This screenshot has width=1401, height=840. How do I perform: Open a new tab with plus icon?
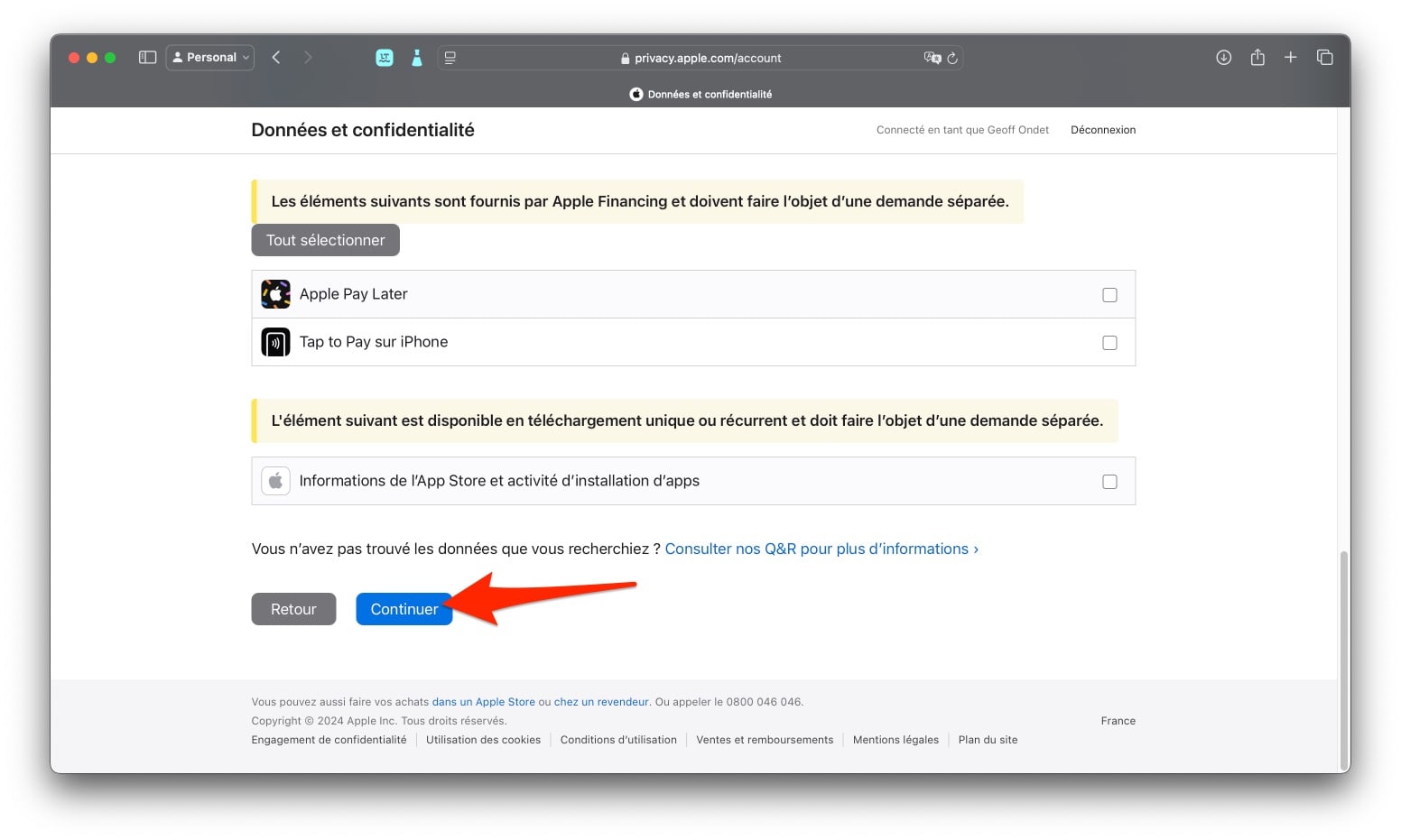tap(1290, 58)
